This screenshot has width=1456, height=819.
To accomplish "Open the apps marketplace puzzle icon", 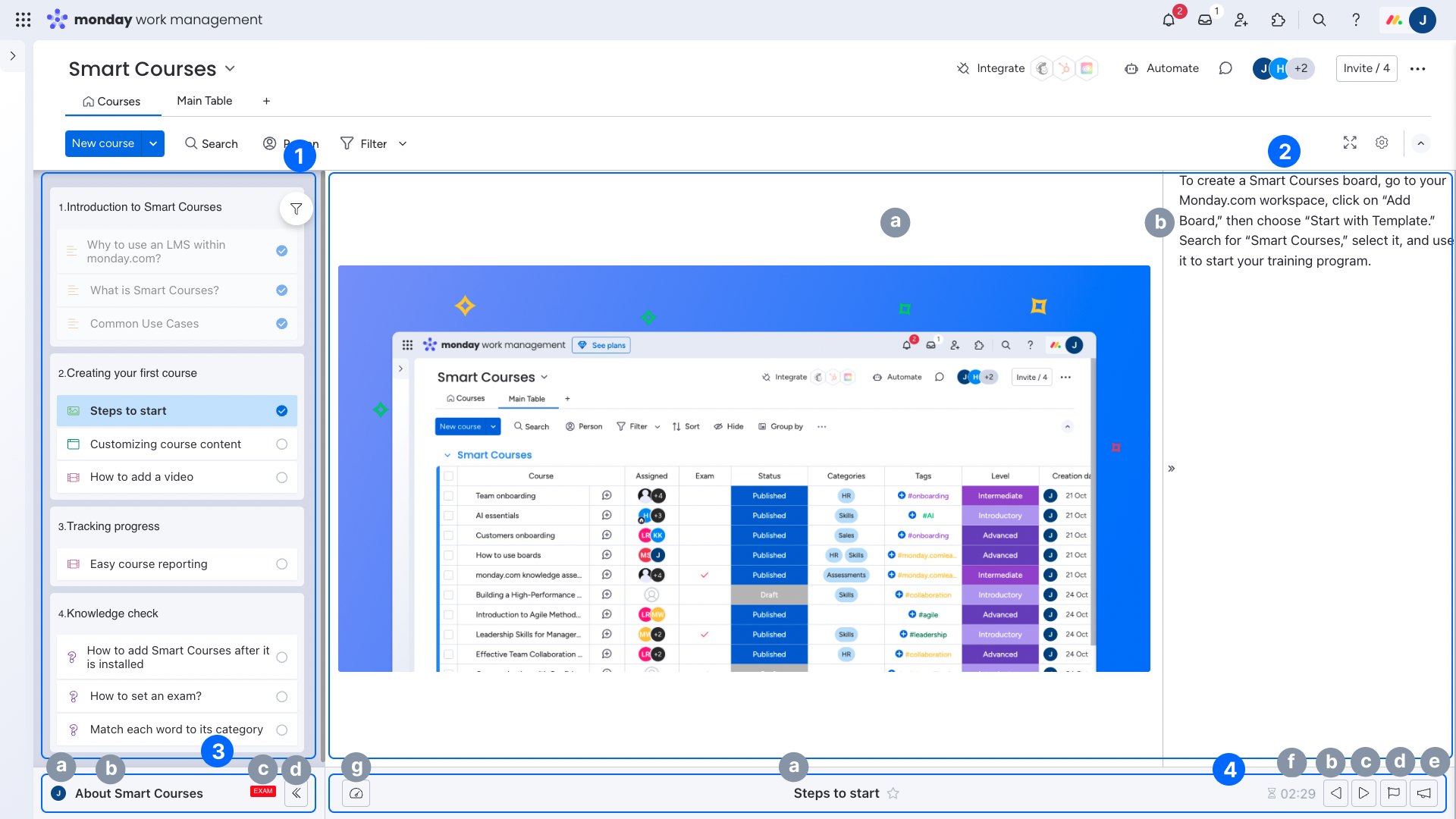I will [x=1279, y=20].
